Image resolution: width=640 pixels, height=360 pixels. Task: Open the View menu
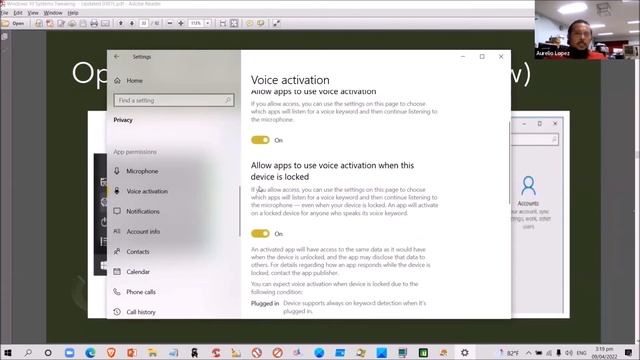tap(33, 13)
